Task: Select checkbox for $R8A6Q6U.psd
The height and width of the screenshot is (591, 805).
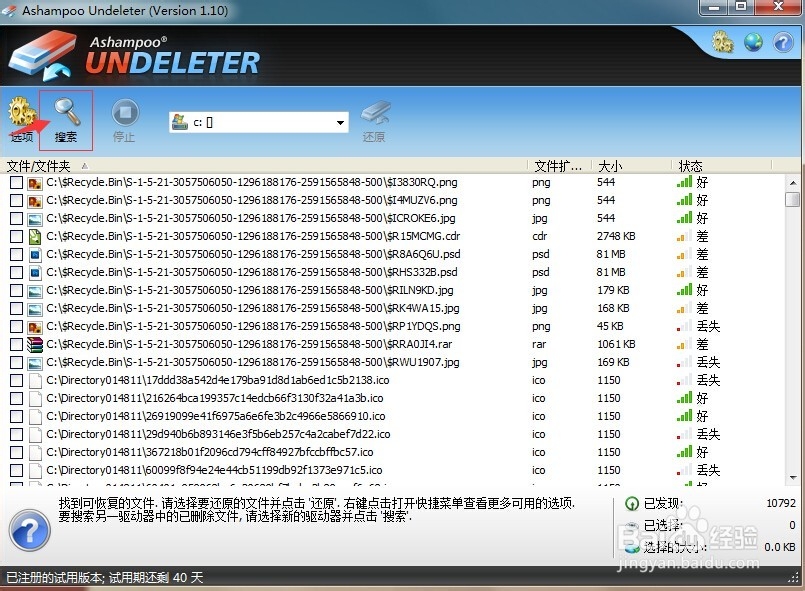Action: (x=16, y=255)
